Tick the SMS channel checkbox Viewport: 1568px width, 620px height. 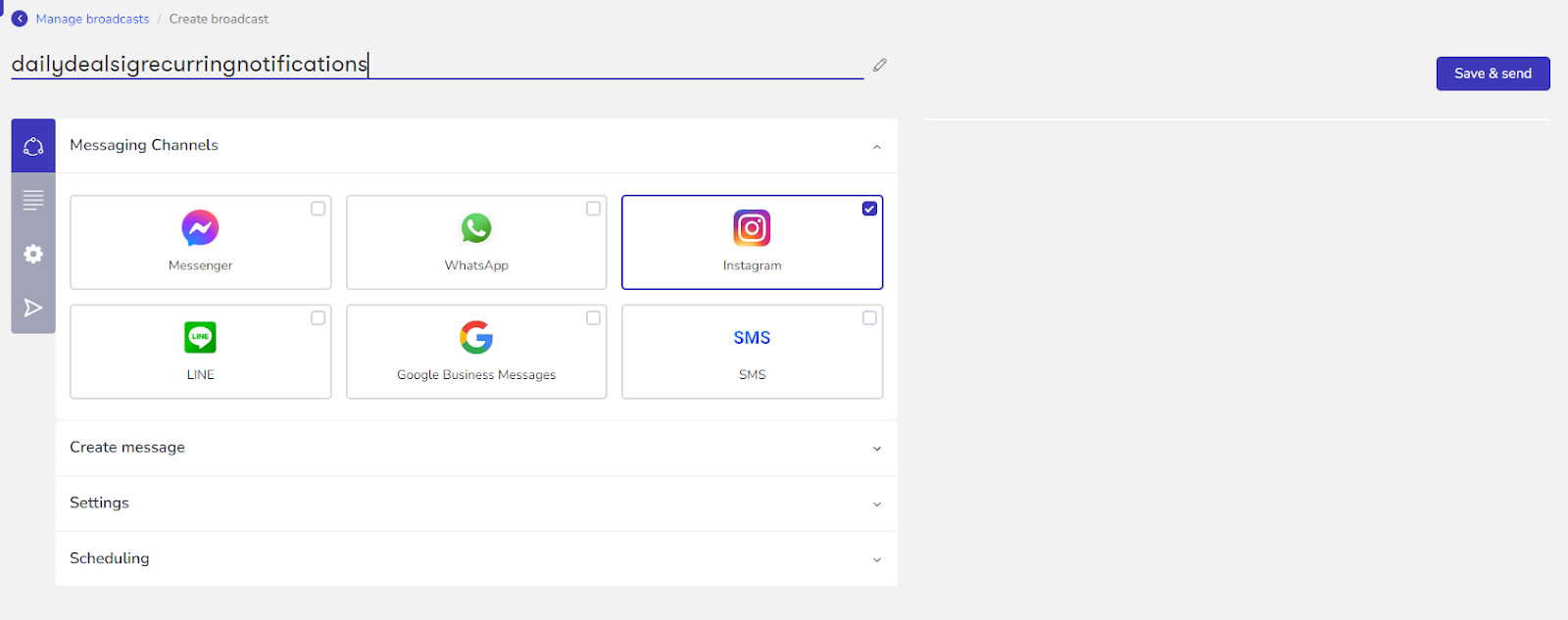pyautogui.click(x=869, y=318)
